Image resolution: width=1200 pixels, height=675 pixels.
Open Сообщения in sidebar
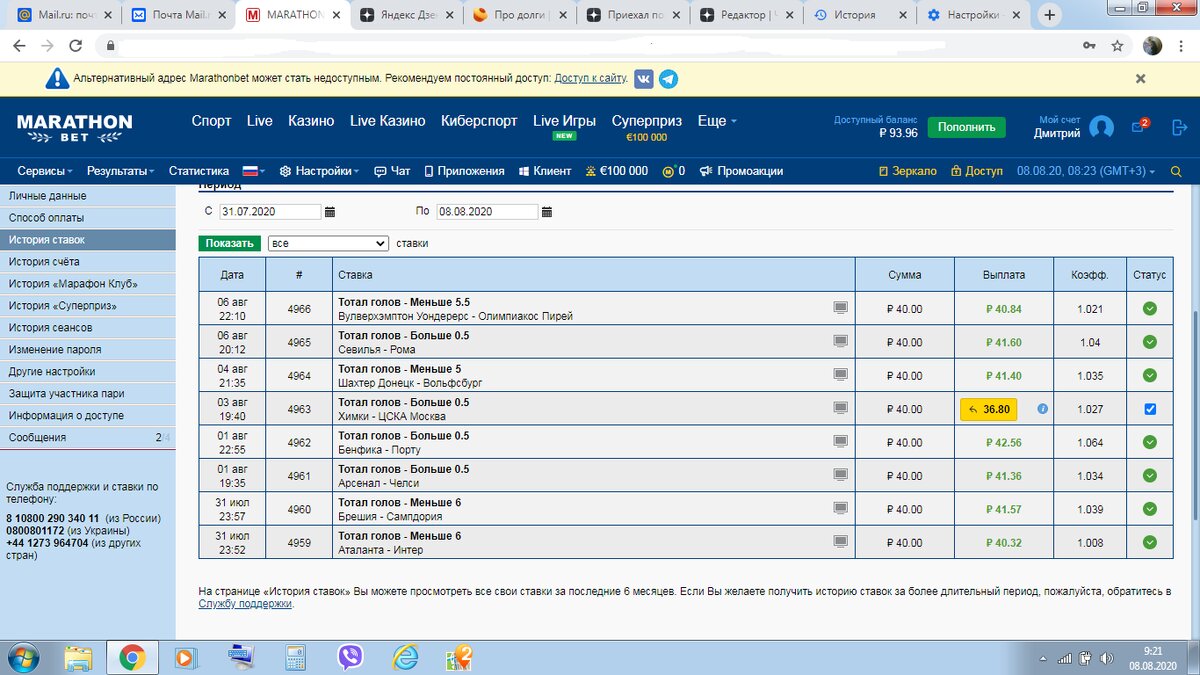(x=88, y=438)
